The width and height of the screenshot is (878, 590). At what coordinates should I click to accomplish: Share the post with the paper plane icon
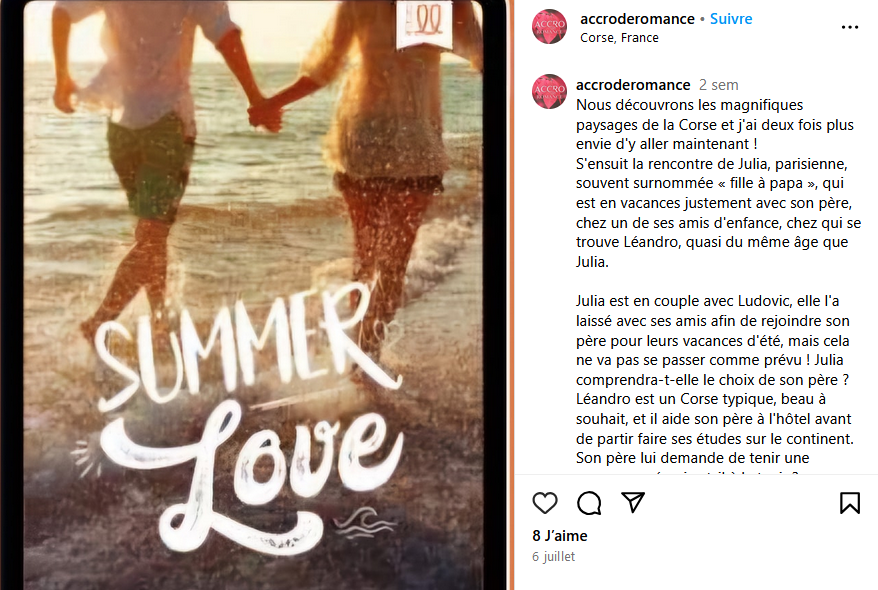click(633, 502)
